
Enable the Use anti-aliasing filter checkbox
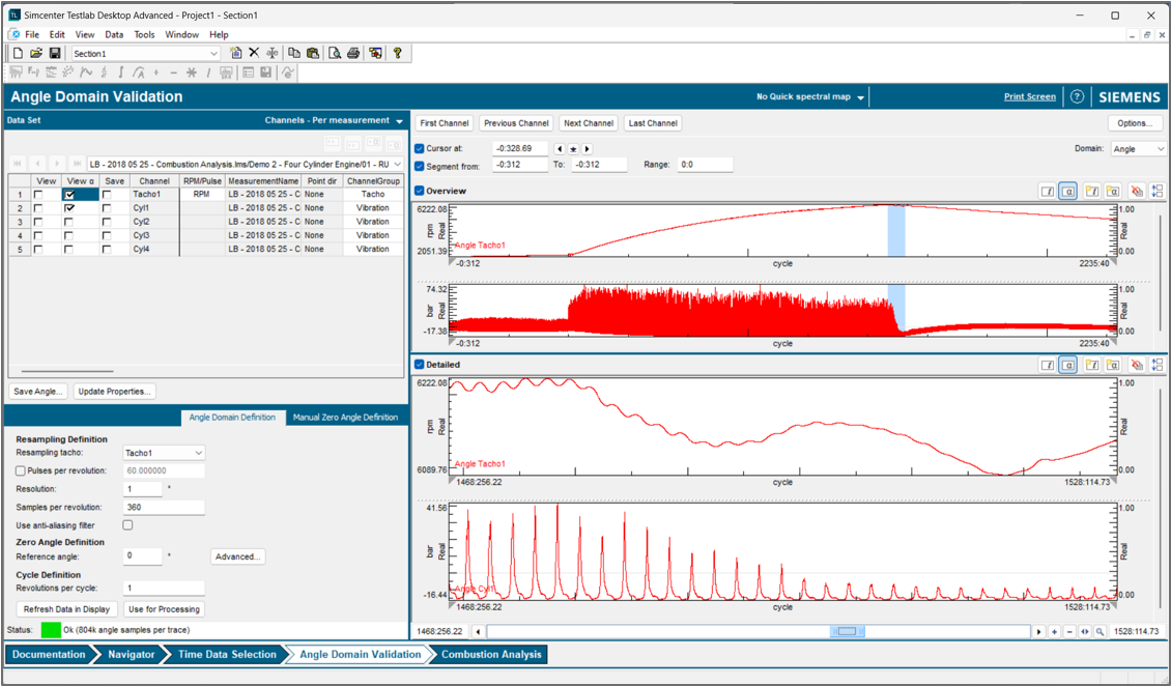point(128,525)
